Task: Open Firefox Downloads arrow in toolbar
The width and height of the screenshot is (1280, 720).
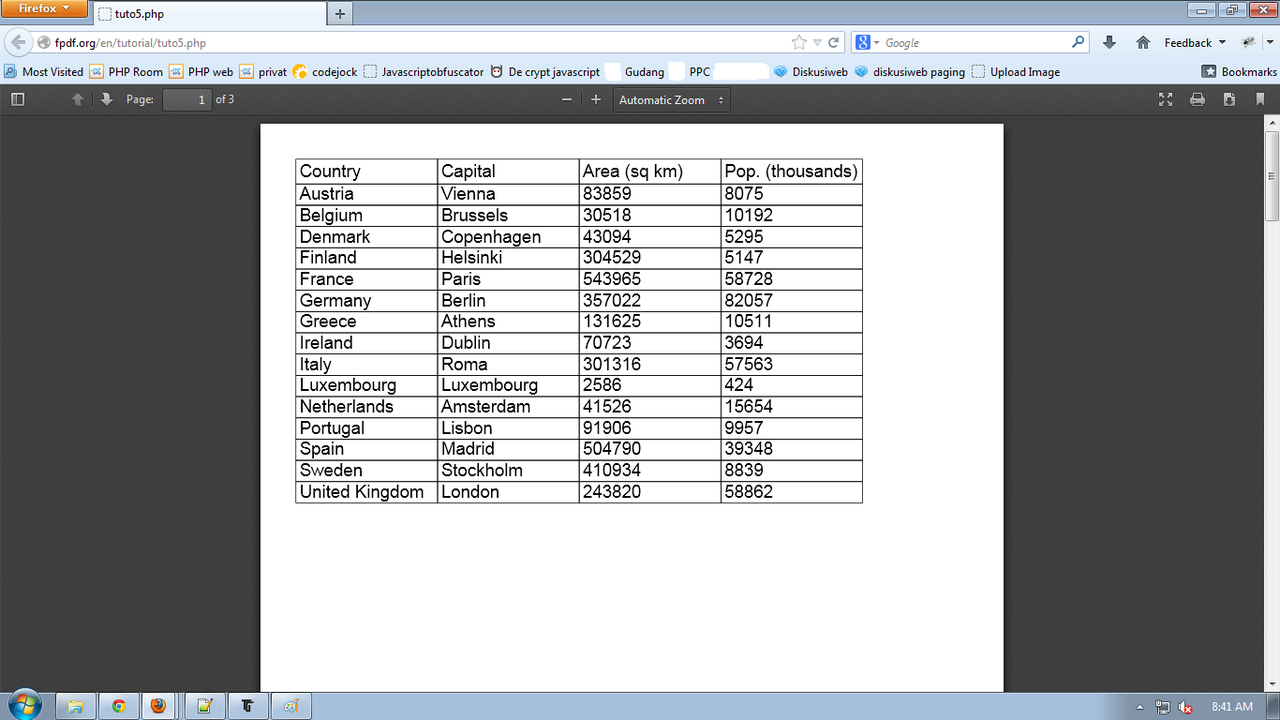Action: click(1109, 43)
